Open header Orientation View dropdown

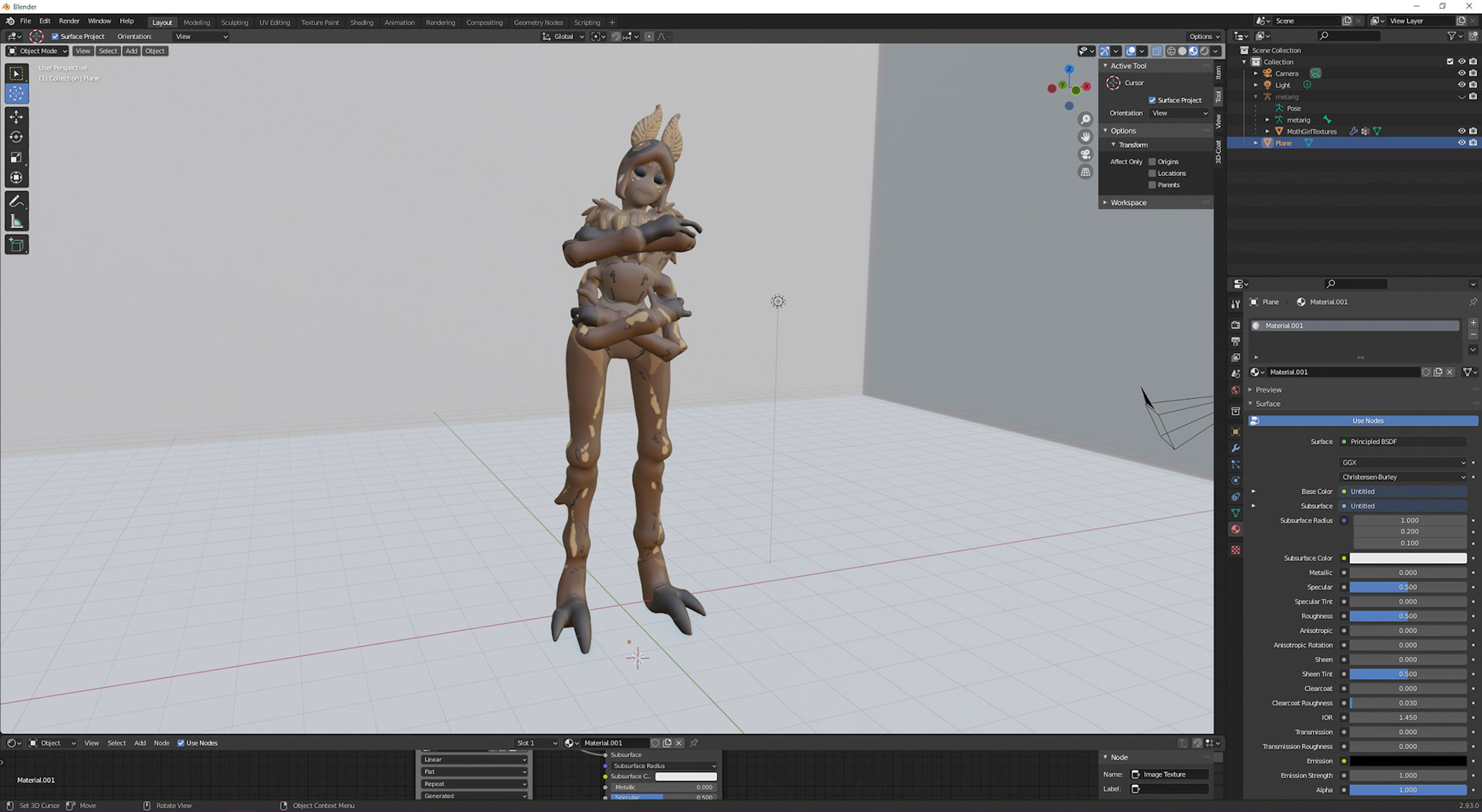click(201, 36)
